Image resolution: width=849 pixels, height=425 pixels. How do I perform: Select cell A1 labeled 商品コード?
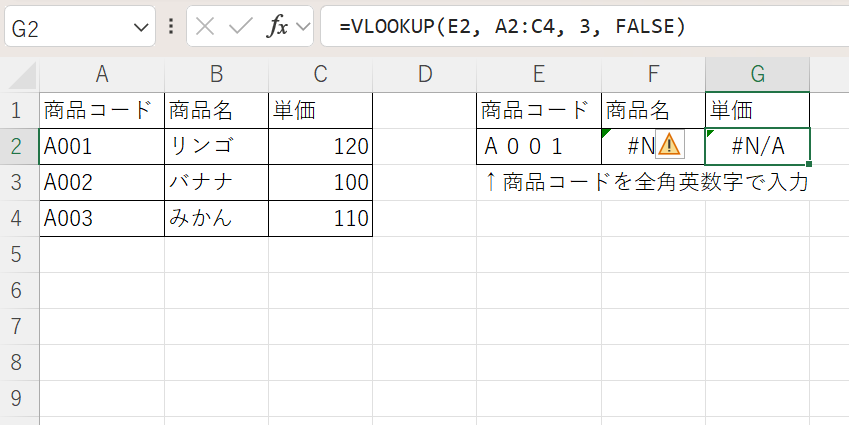102,110
